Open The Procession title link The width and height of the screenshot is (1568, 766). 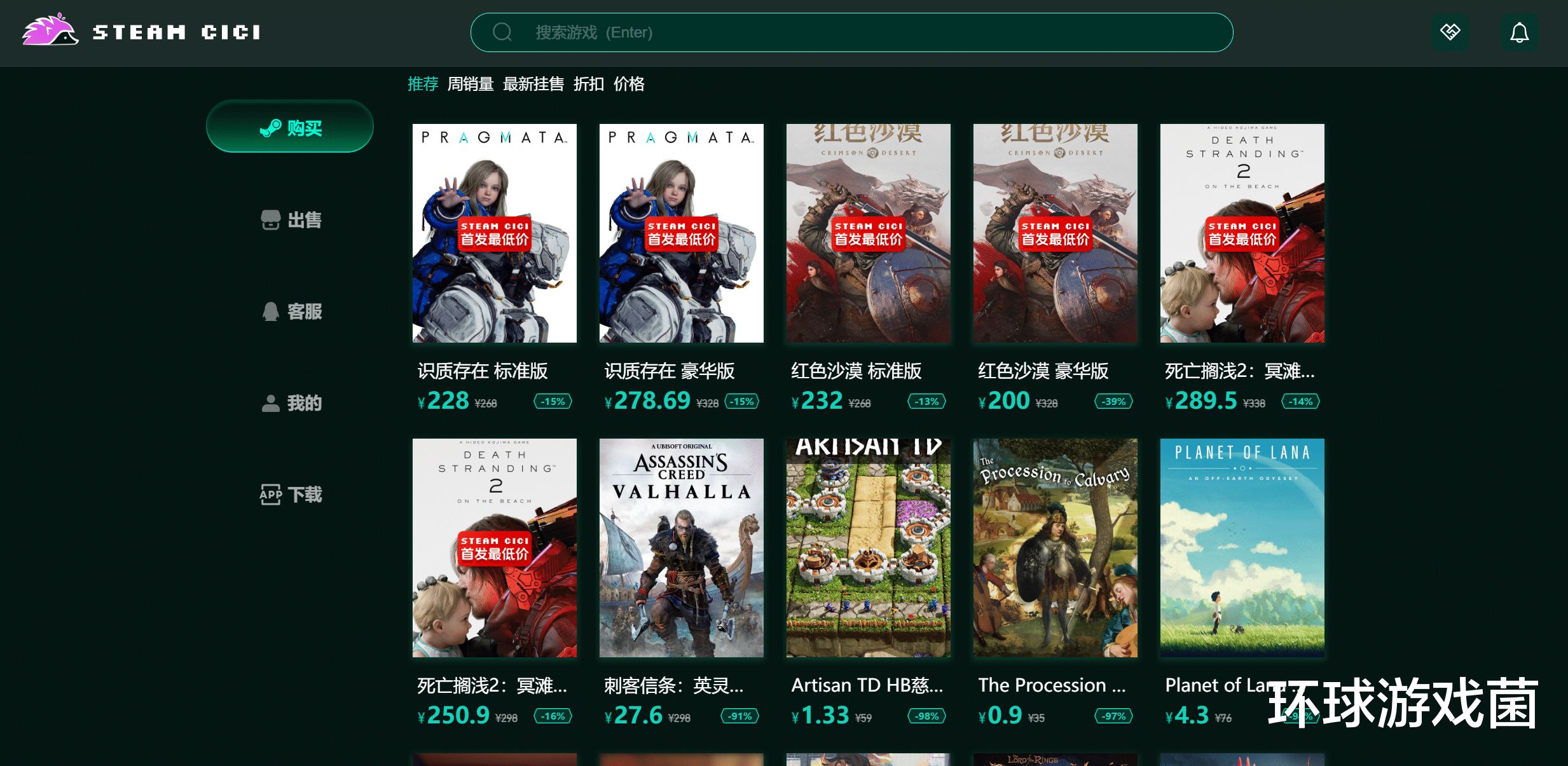[1052, 685]
